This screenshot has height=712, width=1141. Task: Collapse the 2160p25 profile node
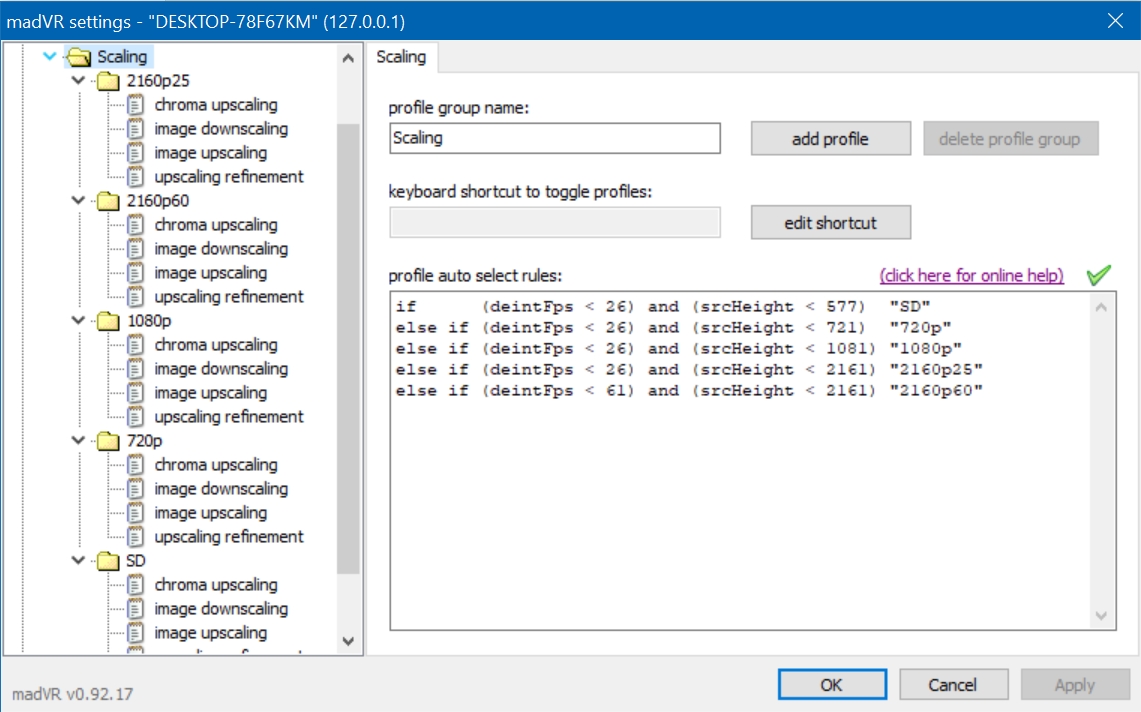tap(79, 80)
